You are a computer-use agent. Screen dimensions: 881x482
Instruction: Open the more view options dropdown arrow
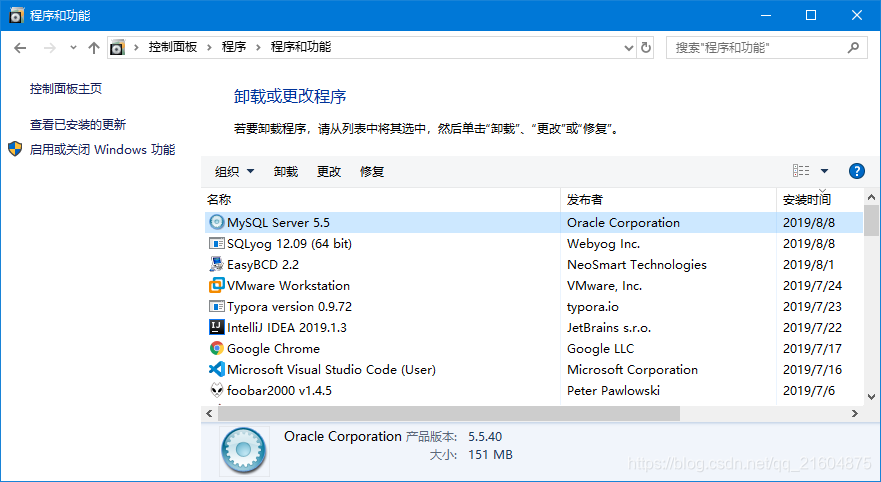(824, 171)
